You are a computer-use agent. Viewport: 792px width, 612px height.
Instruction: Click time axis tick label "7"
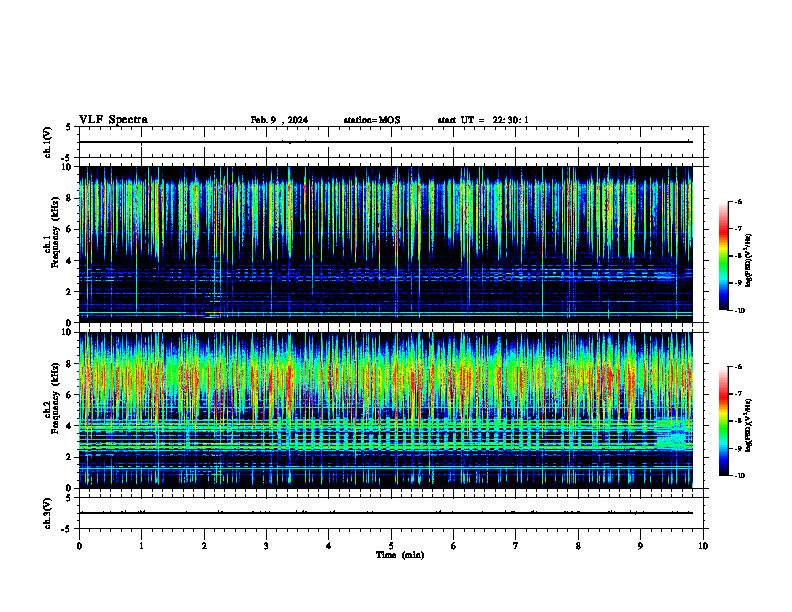pos(516,546)
